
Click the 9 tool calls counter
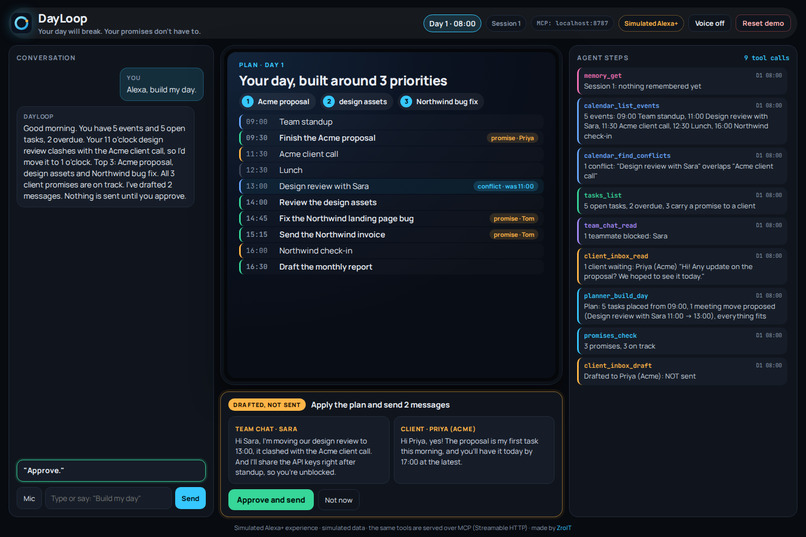(766, 58)
